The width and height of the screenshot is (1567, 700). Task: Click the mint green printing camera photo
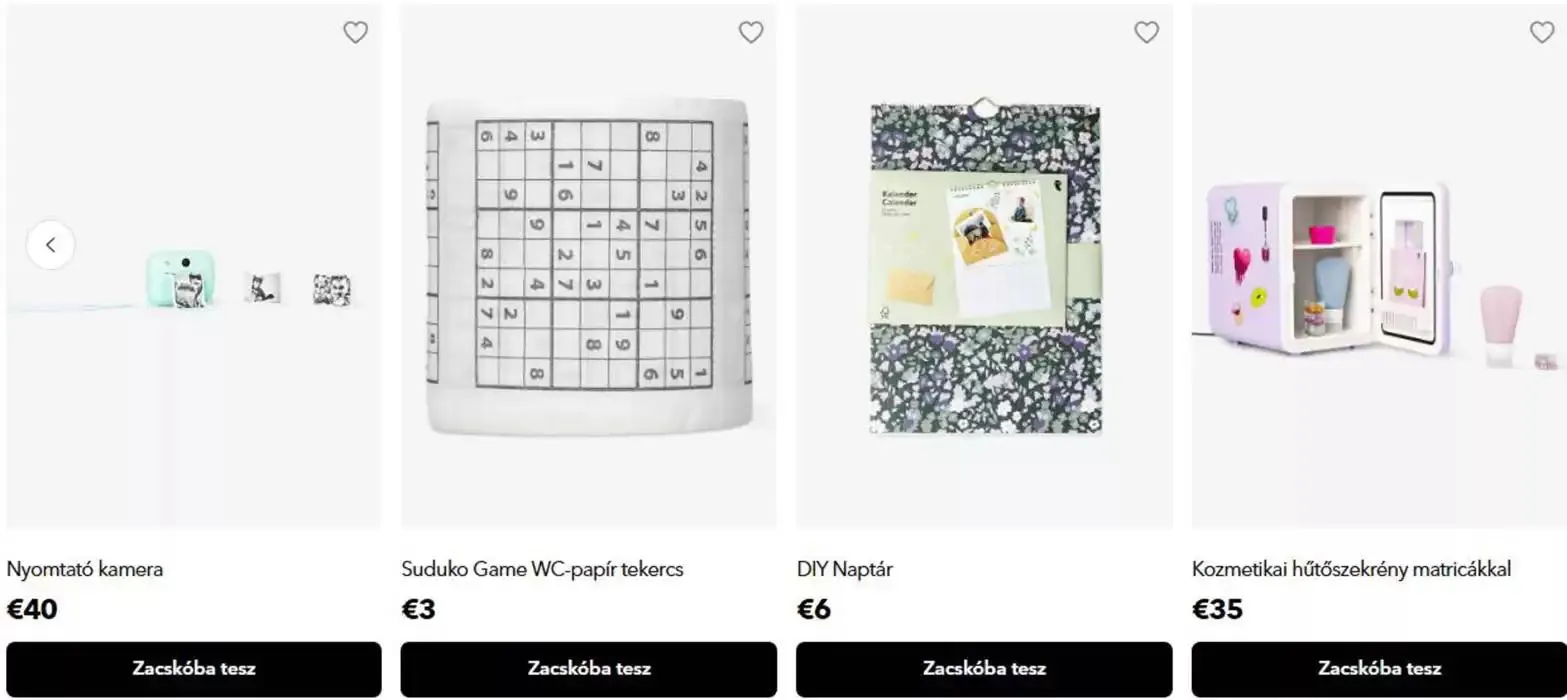coord(181,278)
